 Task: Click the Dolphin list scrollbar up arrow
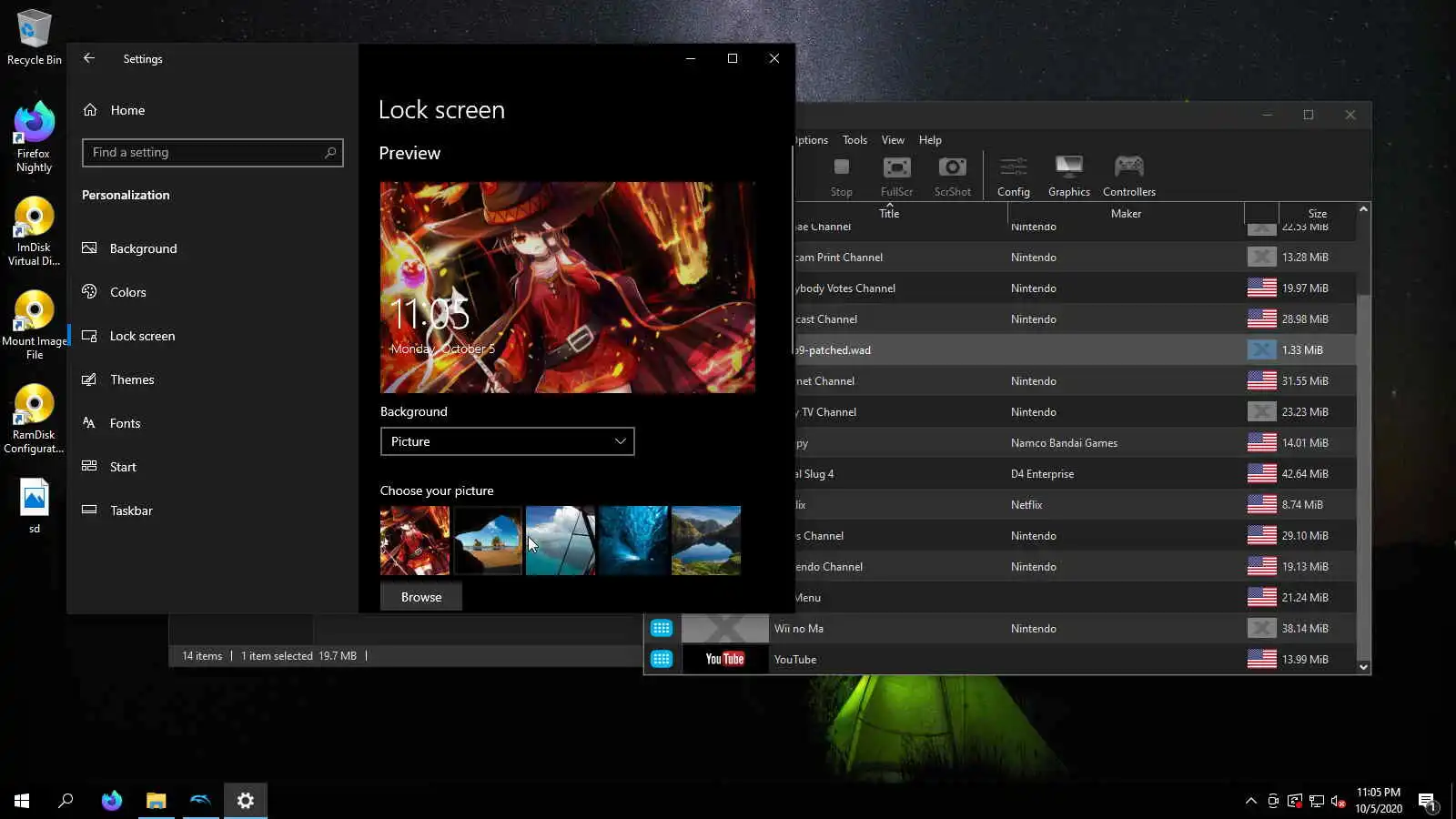tap(1363, 209)
